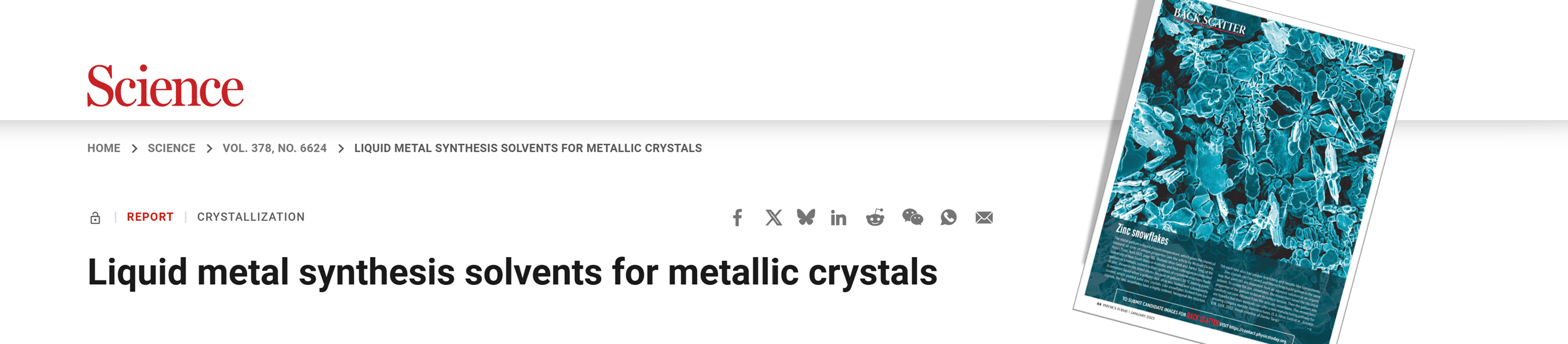Share article on X
The width and height of the screenshot is (1568, 344).
click(773, 217)
